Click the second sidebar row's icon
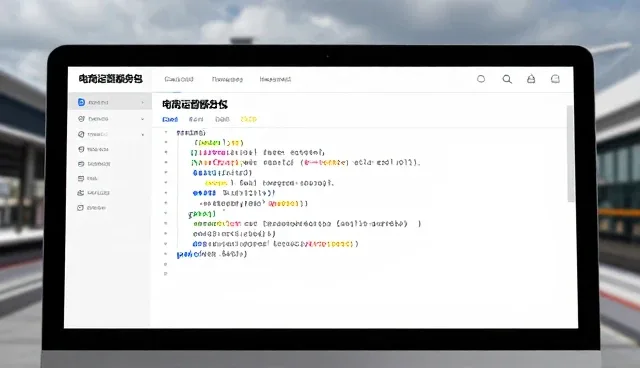The height and width of the screenshot is (368, 640). click(81, 119)
